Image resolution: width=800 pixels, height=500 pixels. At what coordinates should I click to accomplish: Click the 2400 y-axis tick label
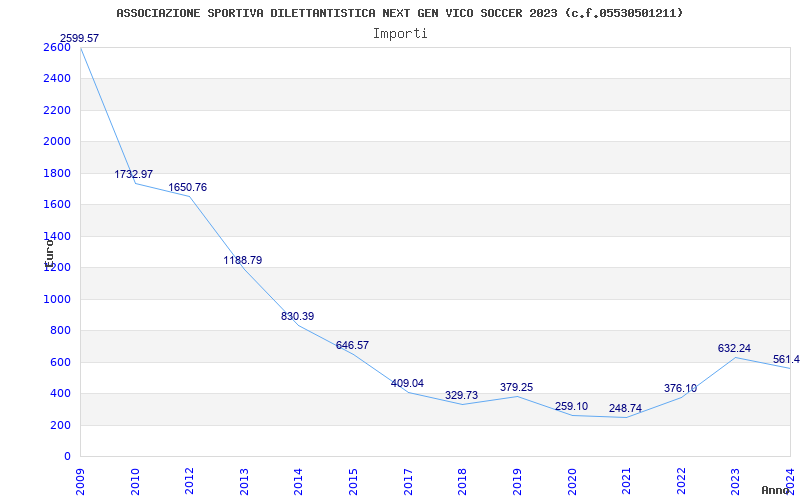tap(57, 79)
